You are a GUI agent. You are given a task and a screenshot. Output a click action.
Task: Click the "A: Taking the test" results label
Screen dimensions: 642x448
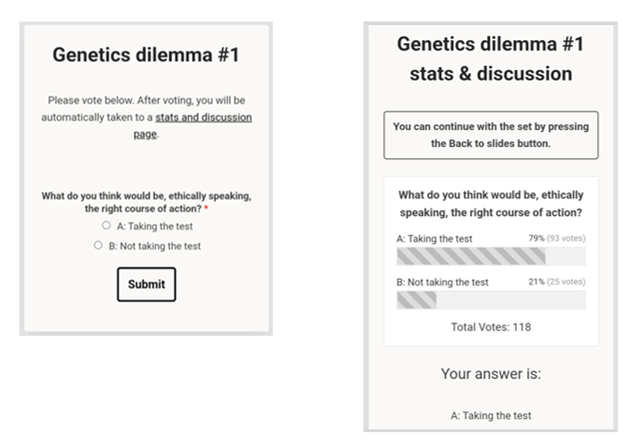point(435,239)
